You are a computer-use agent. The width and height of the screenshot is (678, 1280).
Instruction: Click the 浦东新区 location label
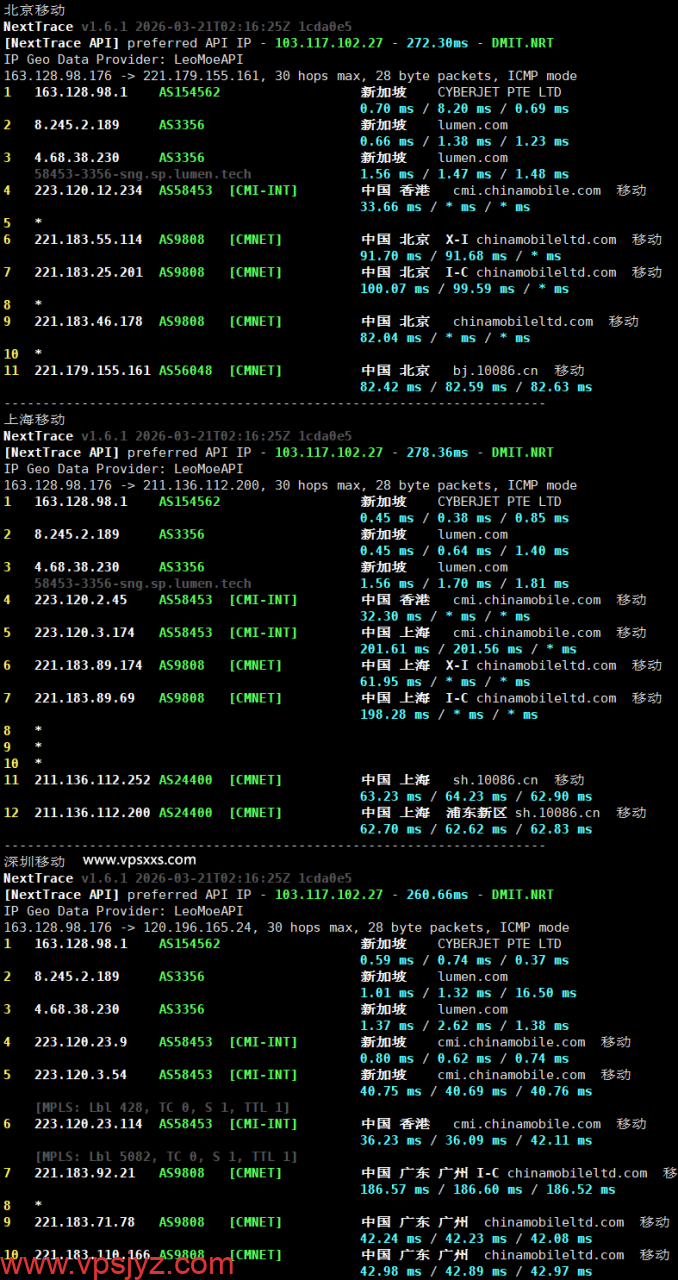pyautogui.click(x=476, y=813)
